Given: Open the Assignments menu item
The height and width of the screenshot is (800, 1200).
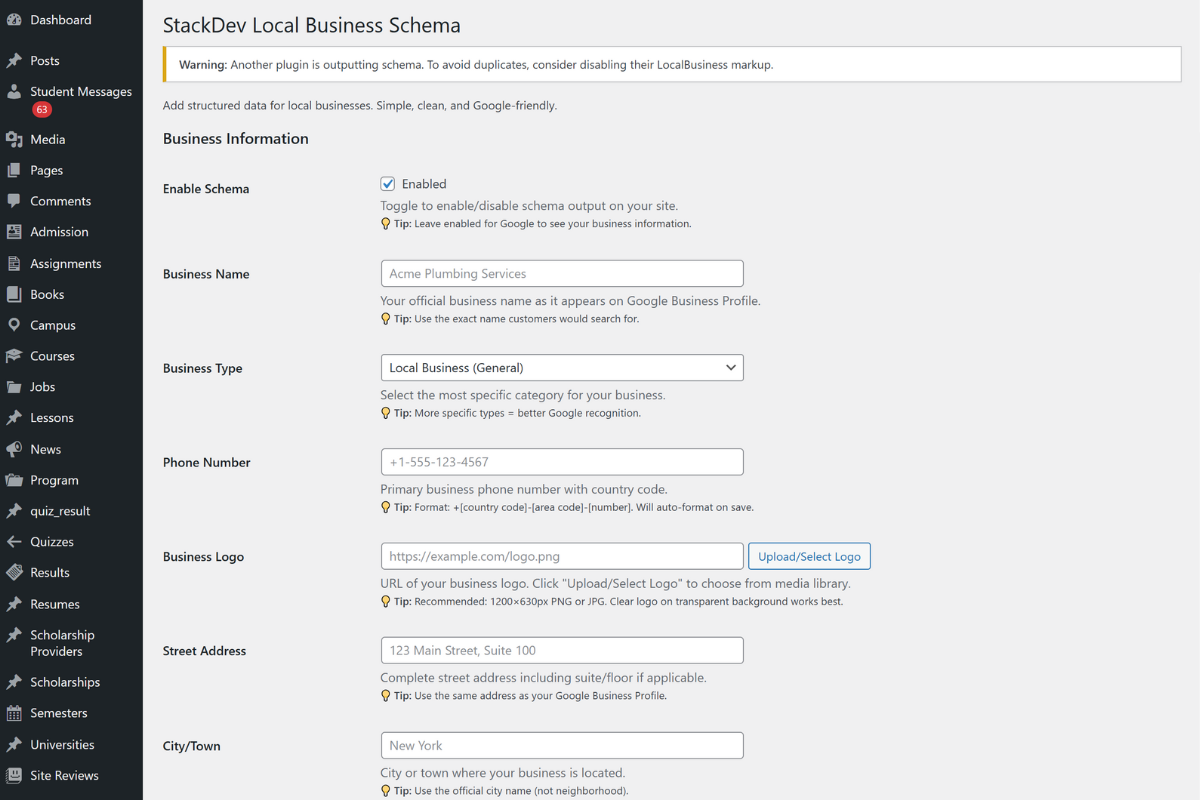Looking at the screenshot, I should (x=65, y=264).
